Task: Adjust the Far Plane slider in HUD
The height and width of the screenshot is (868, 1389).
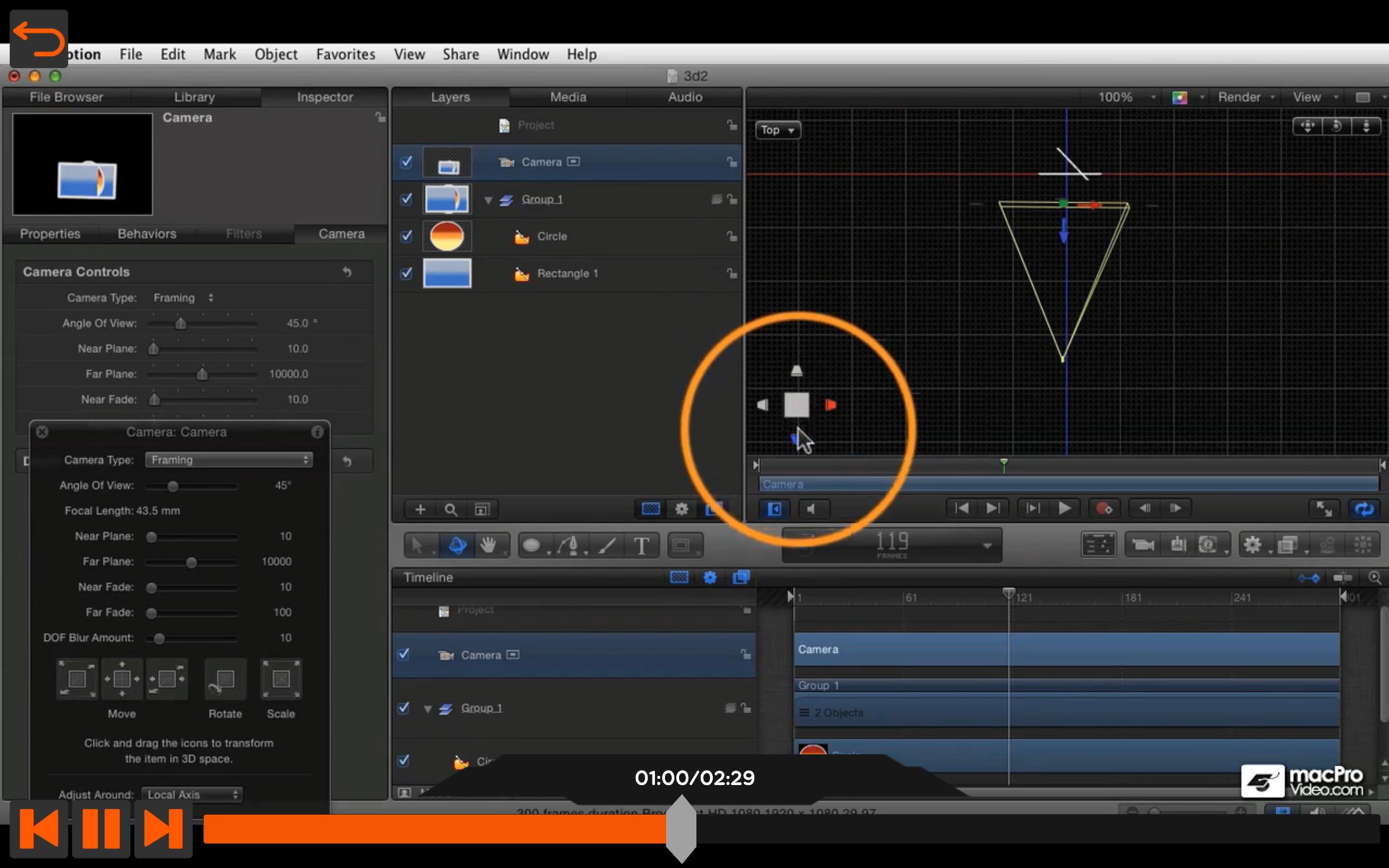Action: [x=191, y=563]
